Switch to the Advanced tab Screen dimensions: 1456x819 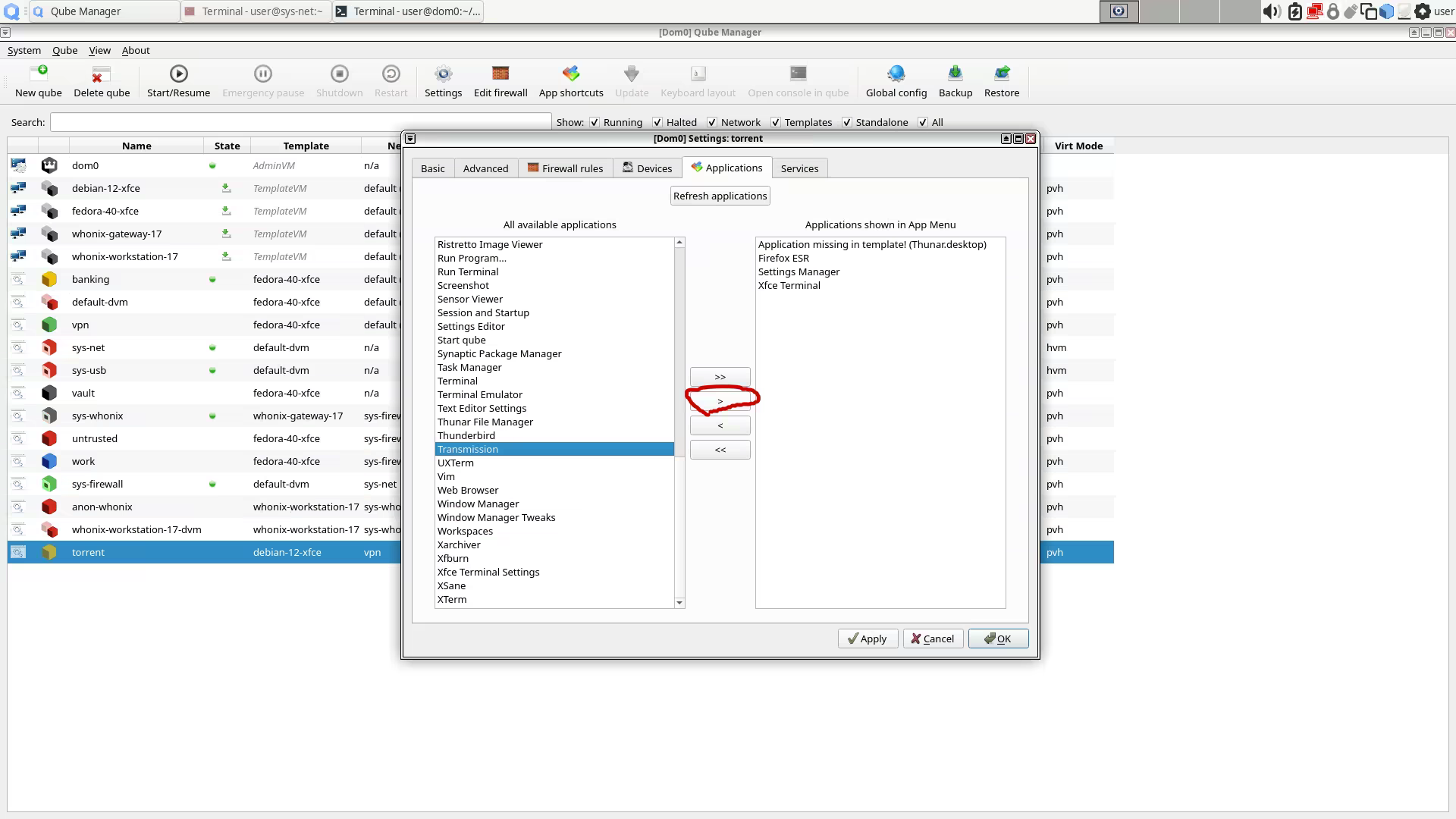click(x=486, y=168)
